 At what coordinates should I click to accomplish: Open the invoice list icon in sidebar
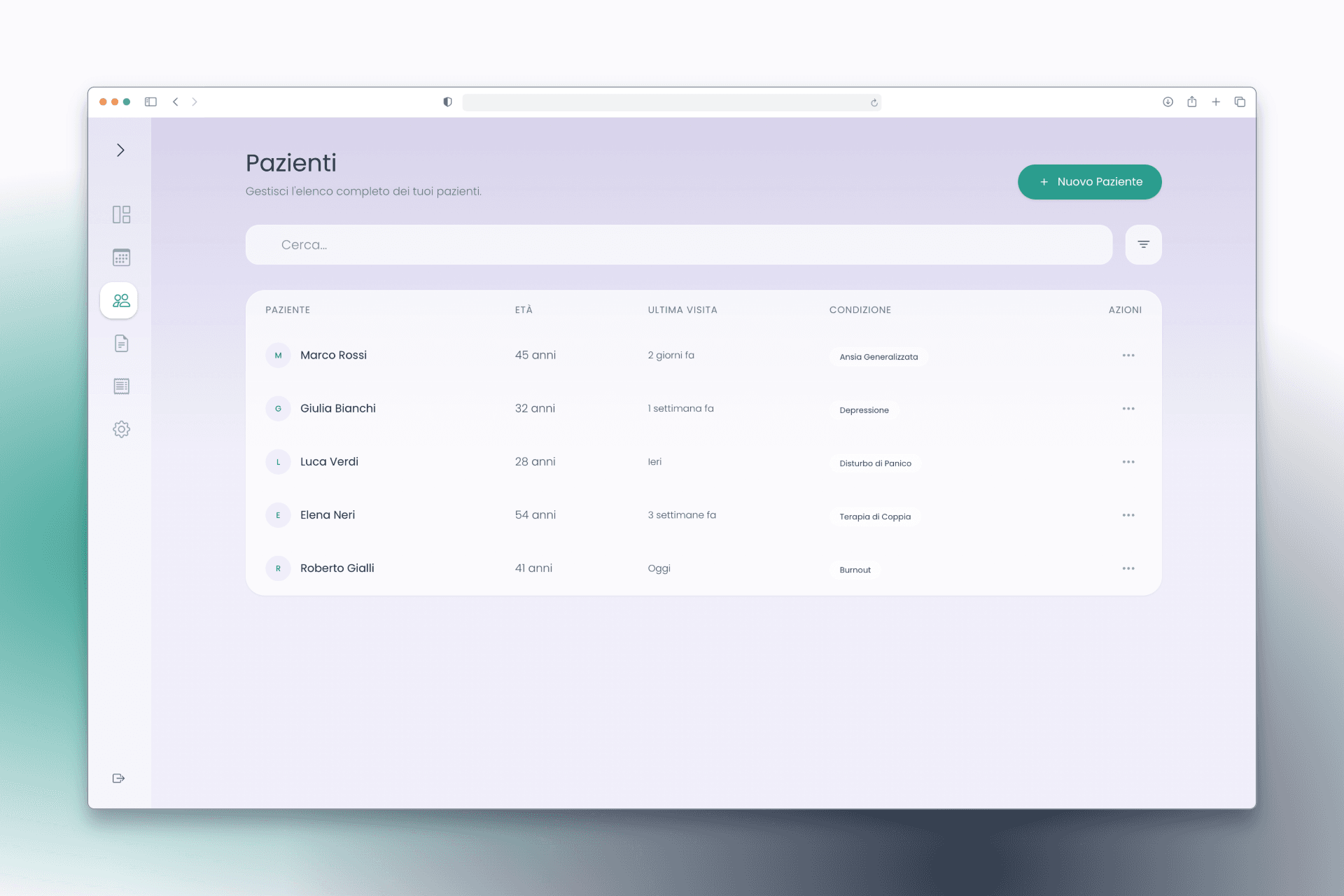tap(121, 386)
